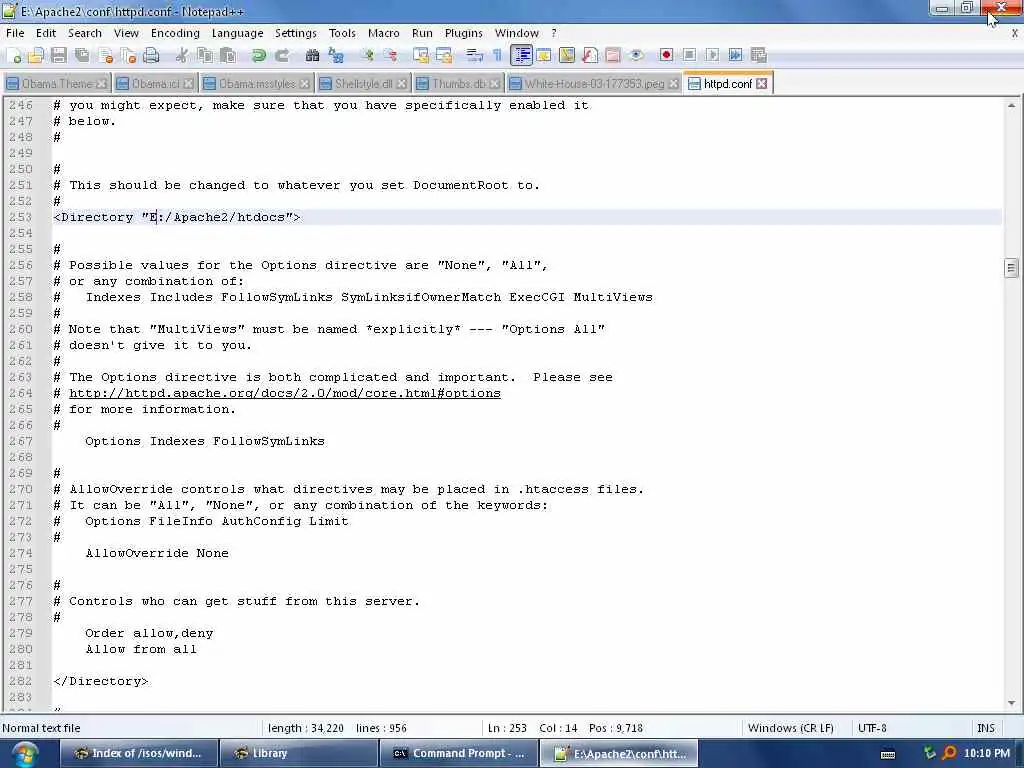Switch to the Thumbs.db tab
Image resolution: width=1024 pixels, height=768 pixels.
[x=458, y=84]
